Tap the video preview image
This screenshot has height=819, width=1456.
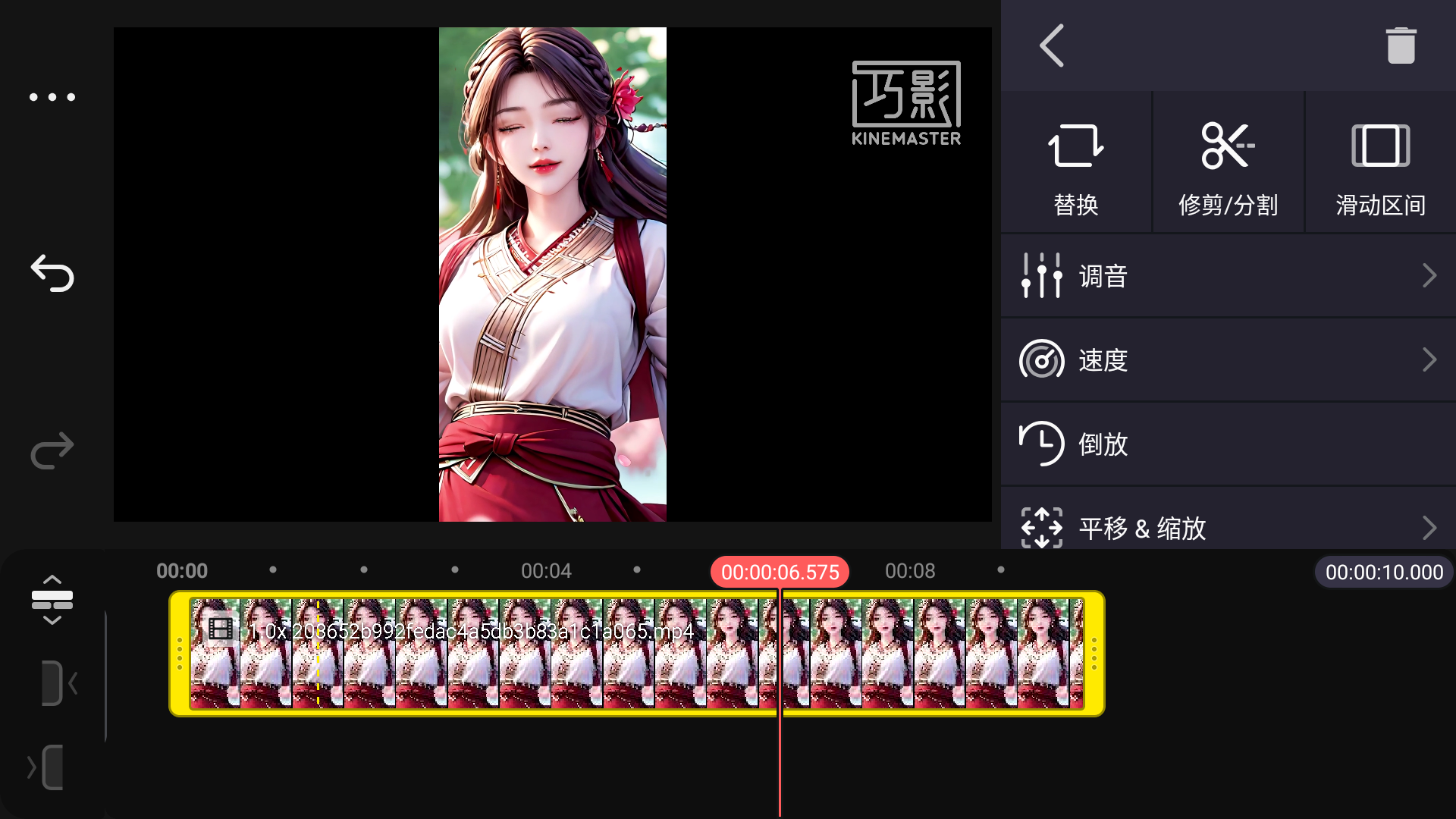point(553,275)
